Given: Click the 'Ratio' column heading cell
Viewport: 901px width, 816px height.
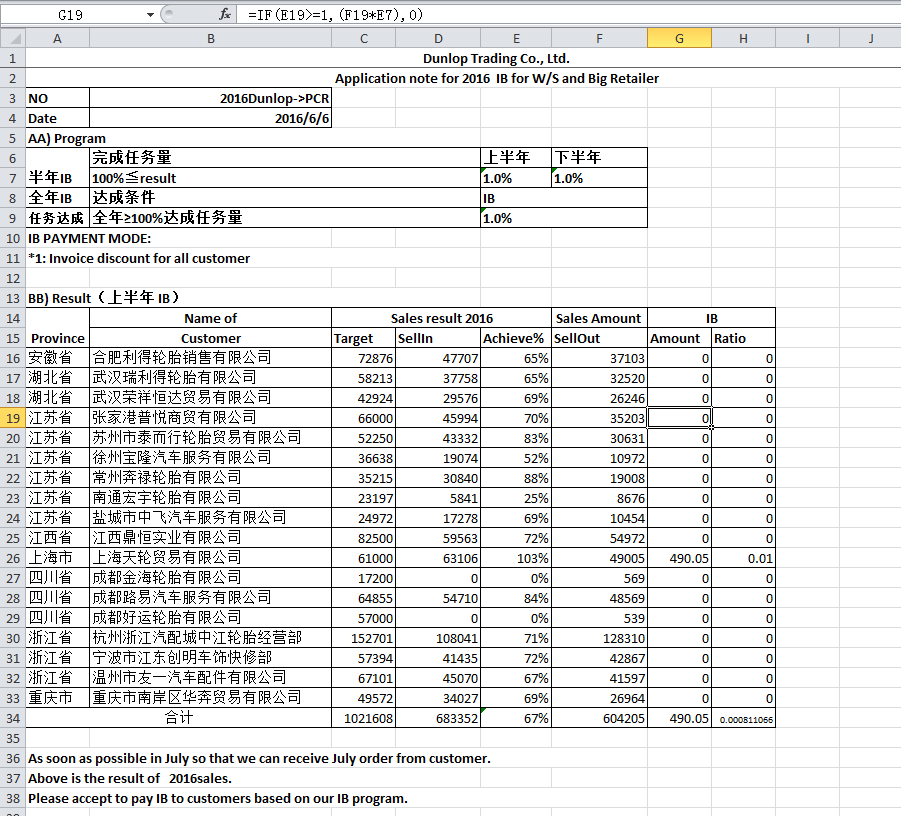Looking at the screenshot, I should pos(744,338).
